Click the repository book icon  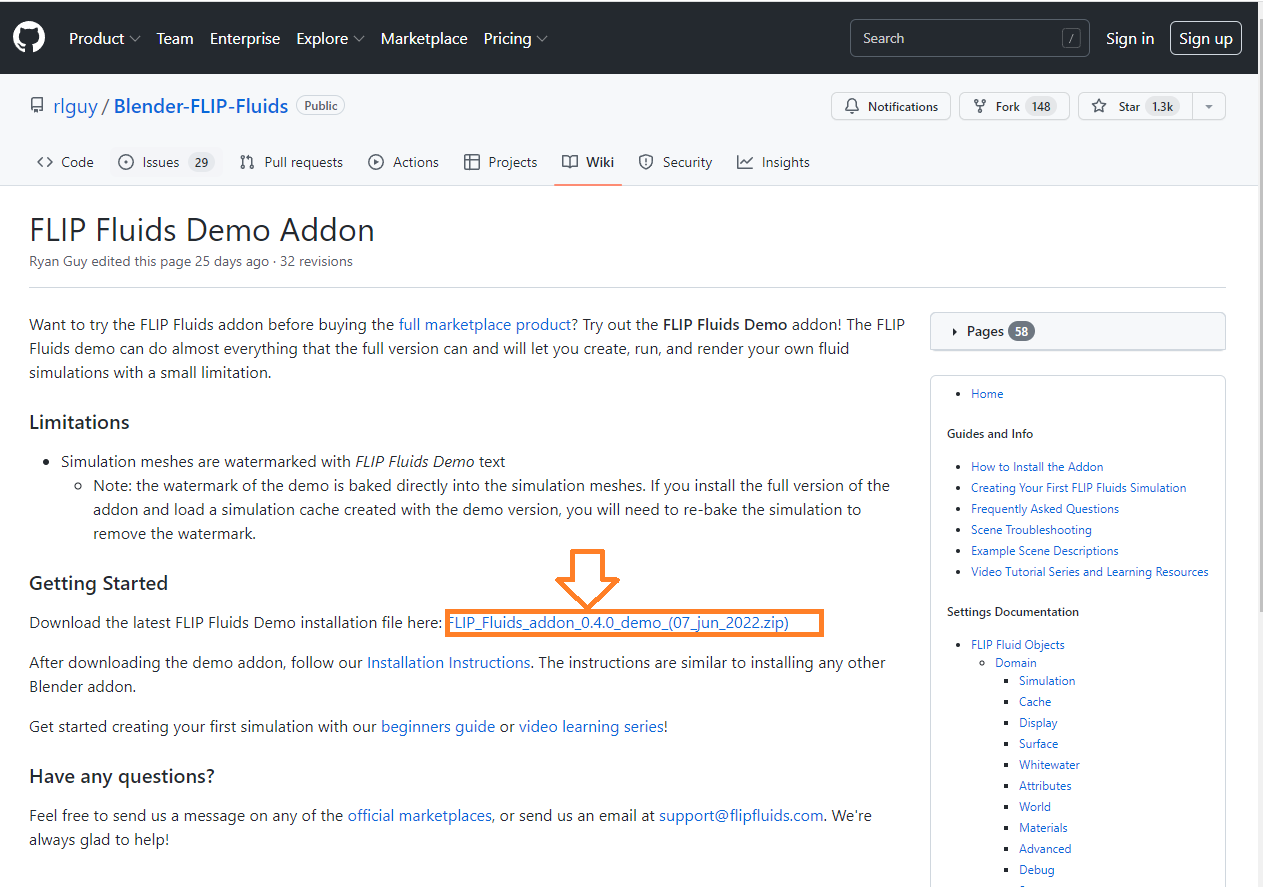point(37,106)
